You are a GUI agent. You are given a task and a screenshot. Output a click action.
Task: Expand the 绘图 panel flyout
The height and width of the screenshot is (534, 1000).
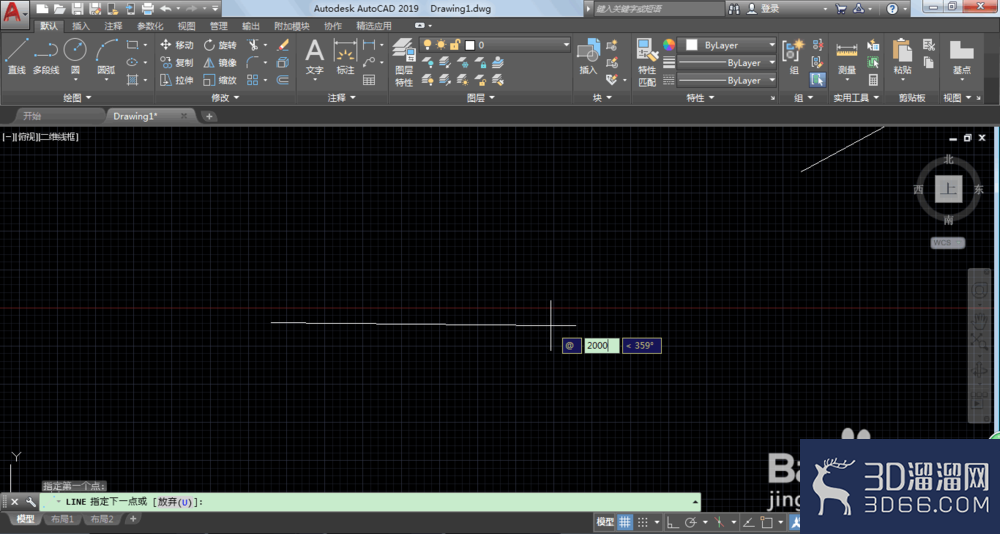(78, 98)
